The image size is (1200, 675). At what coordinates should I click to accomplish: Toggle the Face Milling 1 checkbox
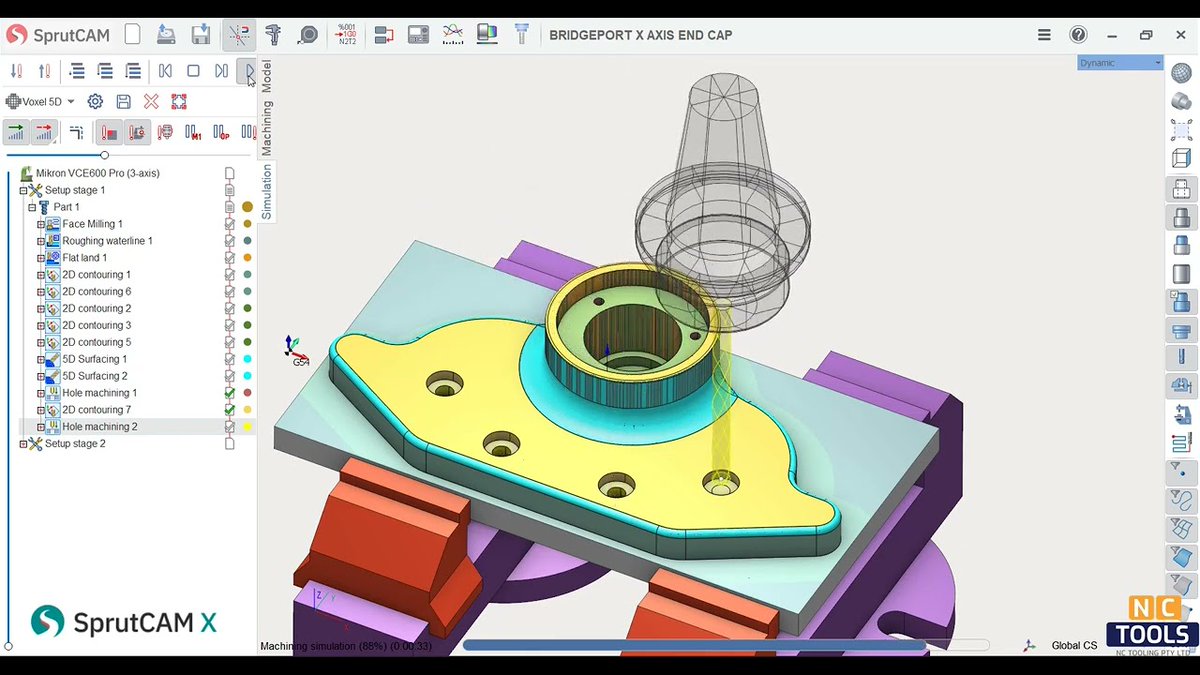point(230,224)
